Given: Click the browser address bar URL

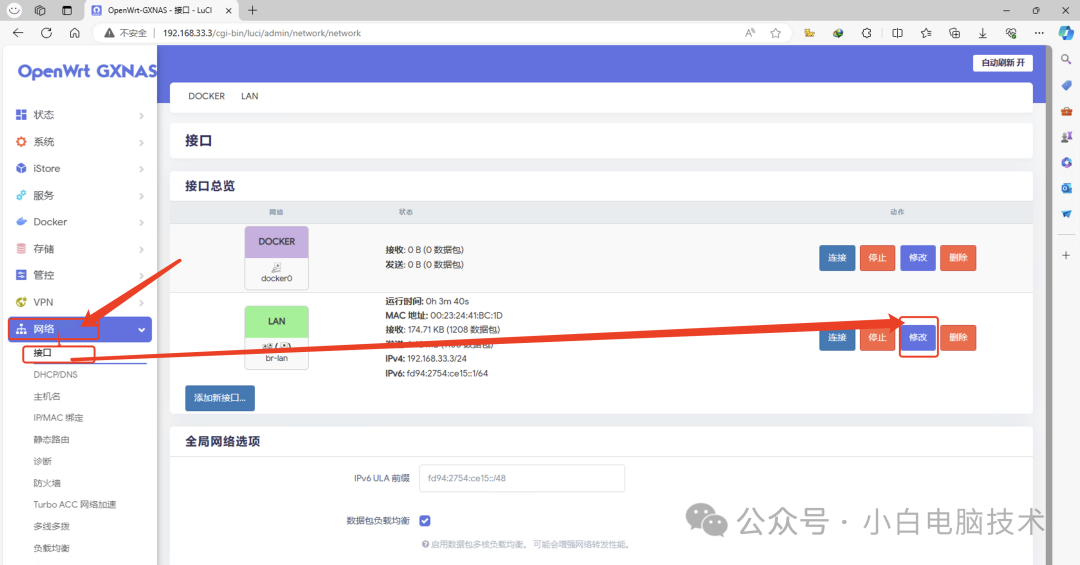Looking at the screenshot, I should point(262,33).
